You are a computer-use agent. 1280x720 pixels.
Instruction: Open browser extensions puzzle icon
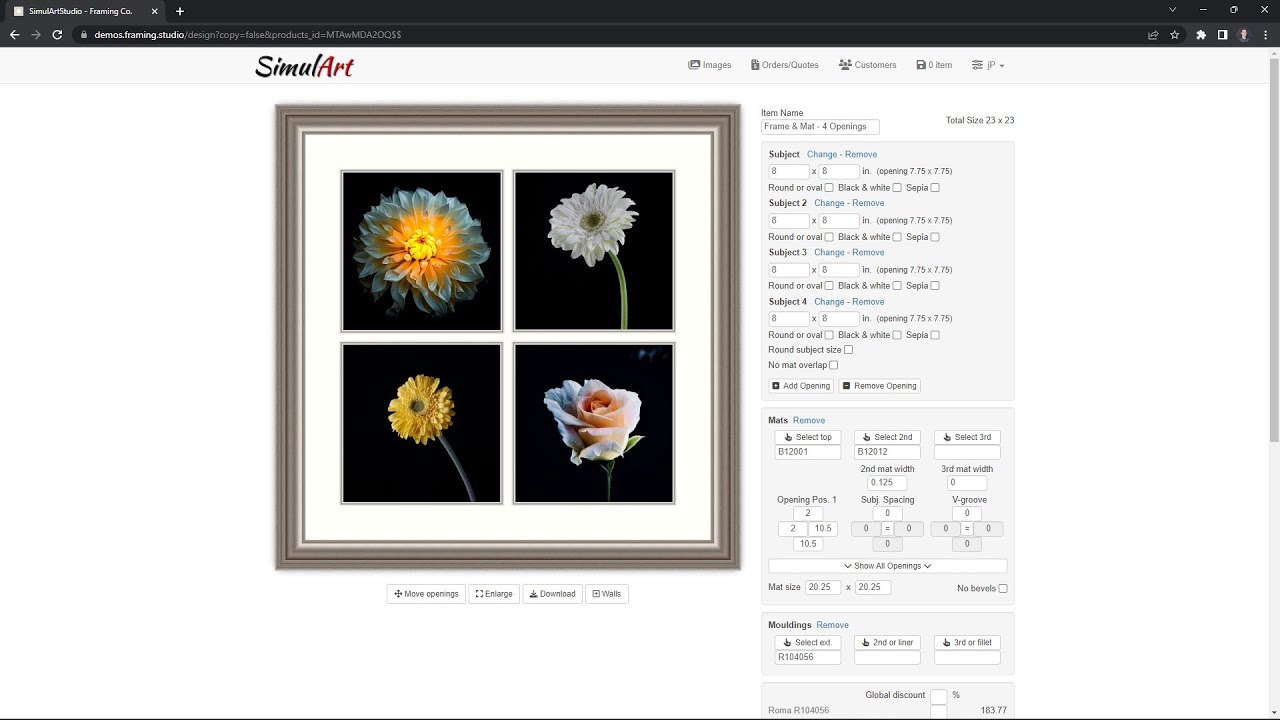pyautogui.click(x=1201, y=34)
